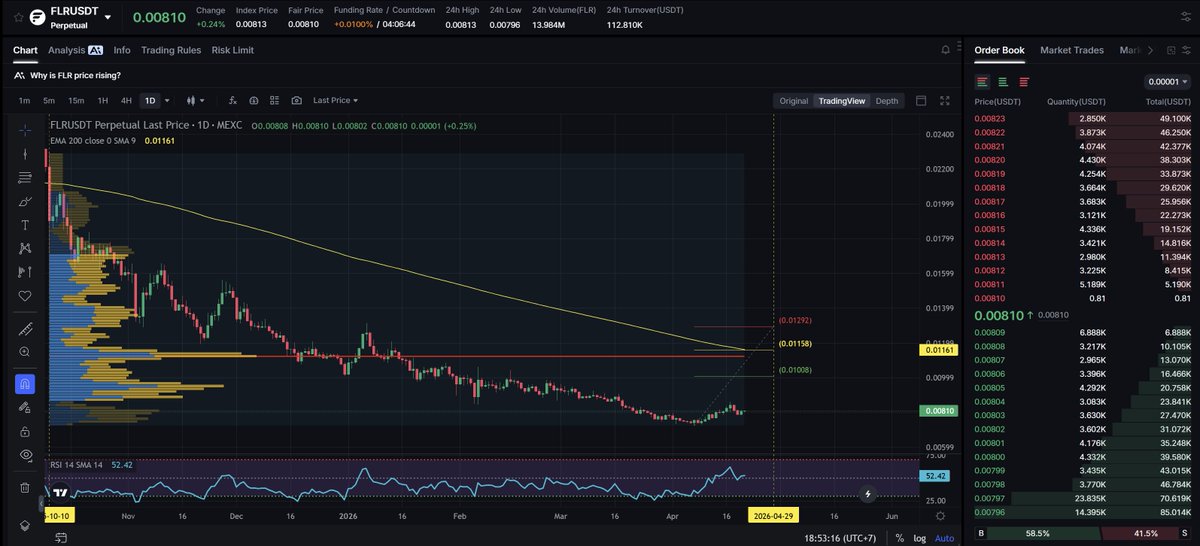Toggle log scale on price axis

click(x=918, y=539)
